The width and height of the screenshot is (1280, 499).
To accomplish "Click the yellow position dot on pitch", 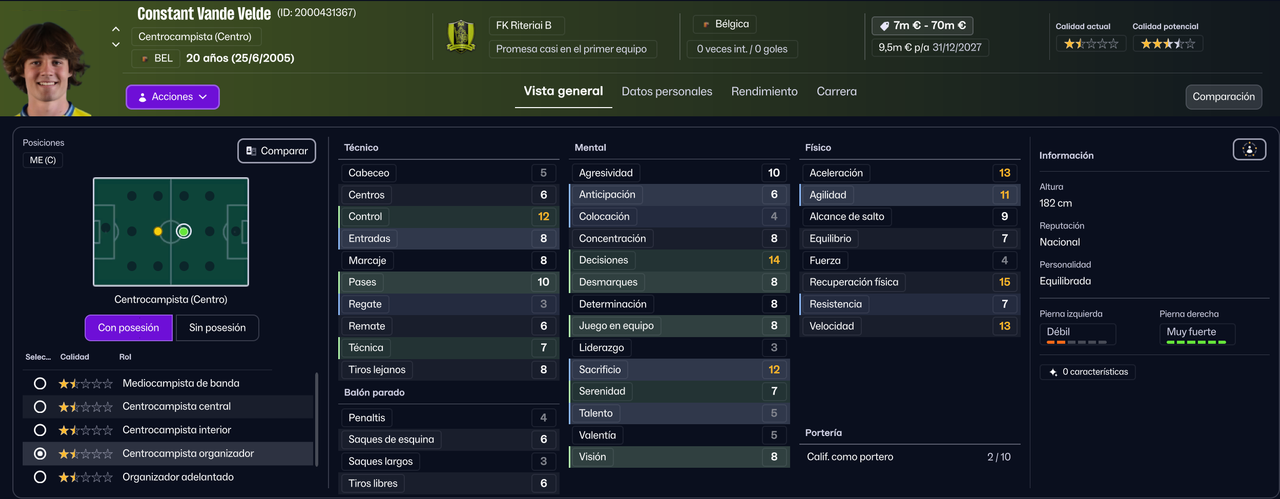I will pyautogui.click(x=157, y=231).
